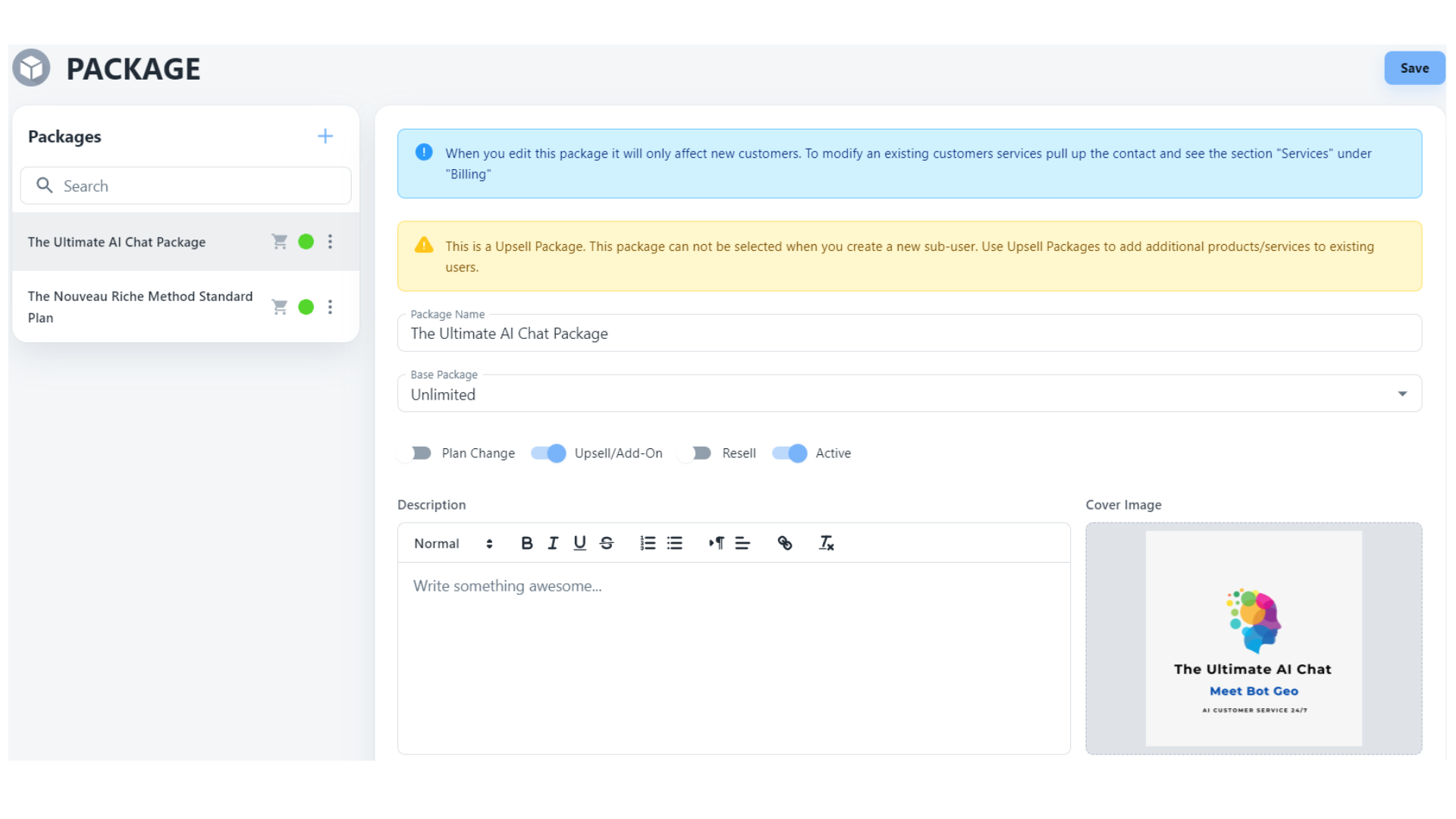Click the insert link icon

785,543
